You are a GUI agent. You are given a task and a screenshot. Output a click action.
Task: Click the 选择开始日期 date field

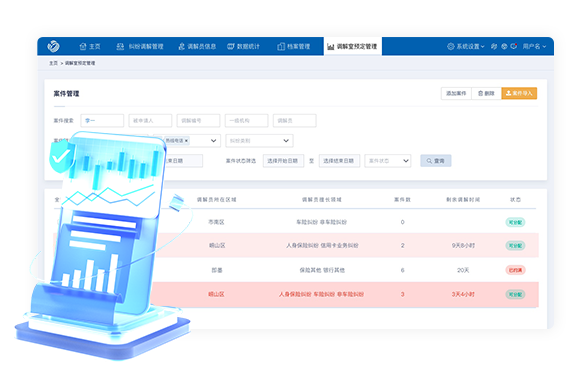point(283,161)
